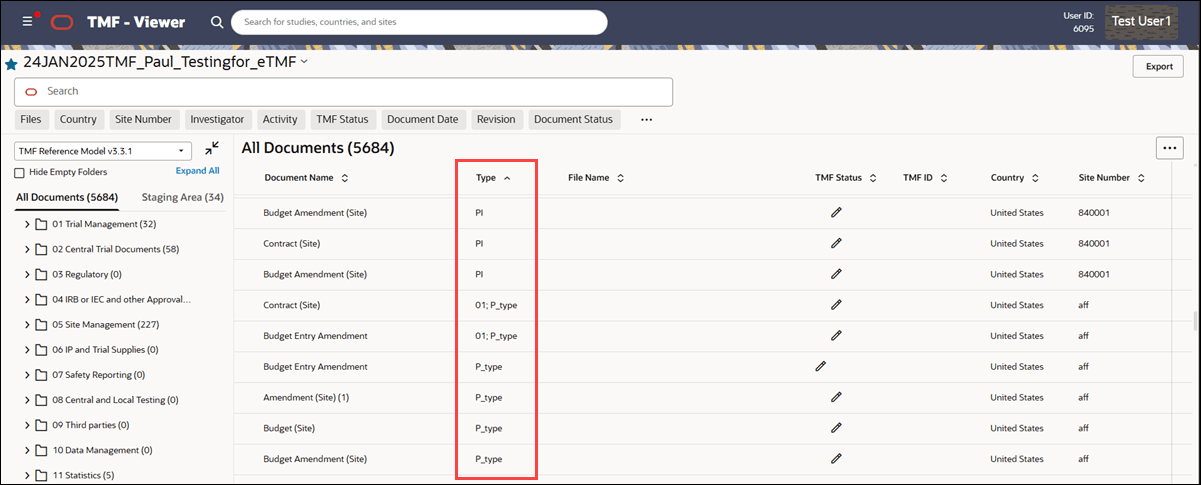Select the Revision filter chip
Screen dimensions: 1201x485
coord(496,119)
